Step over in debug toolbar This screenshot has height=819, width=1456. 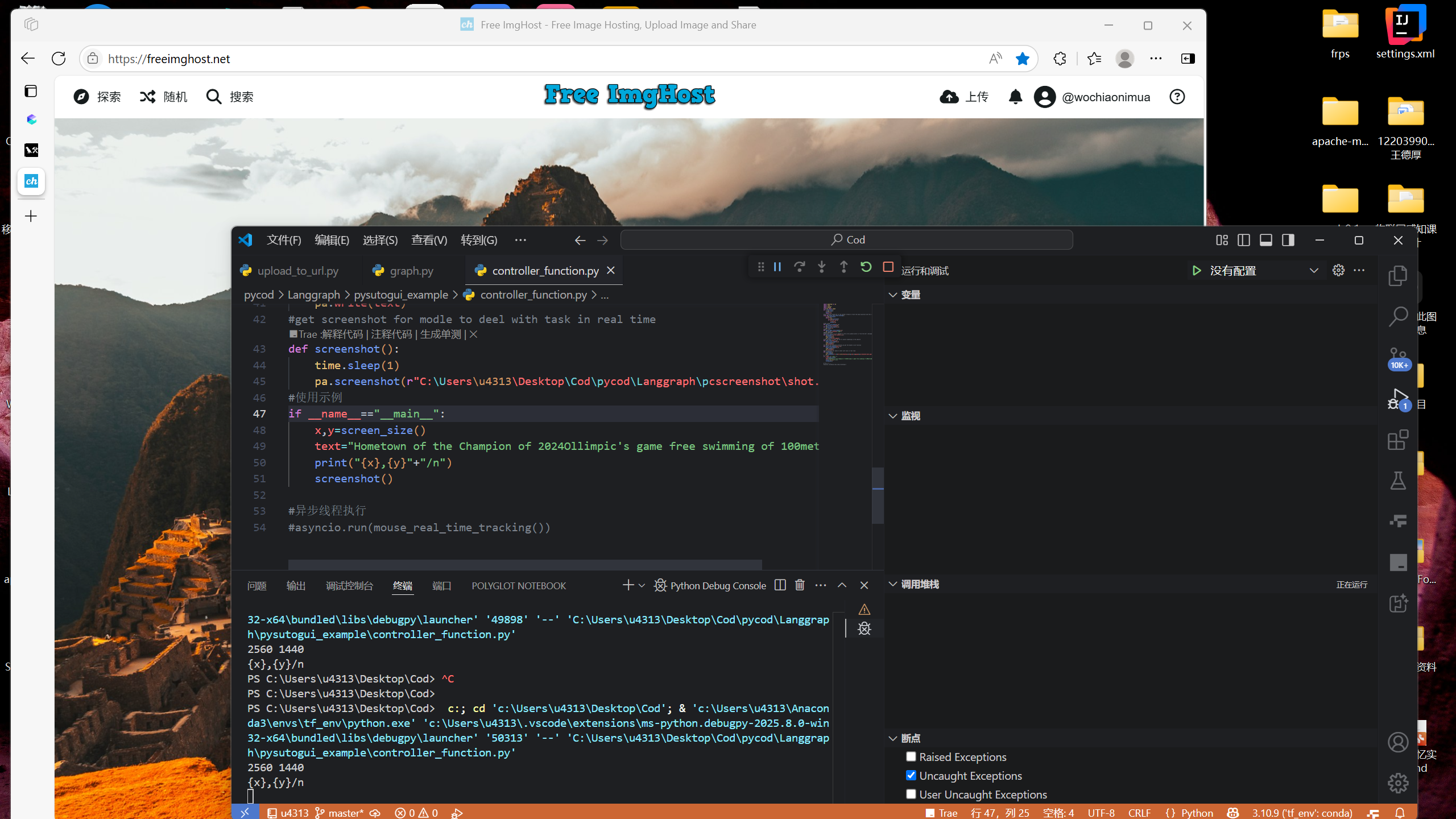(799, 267)
